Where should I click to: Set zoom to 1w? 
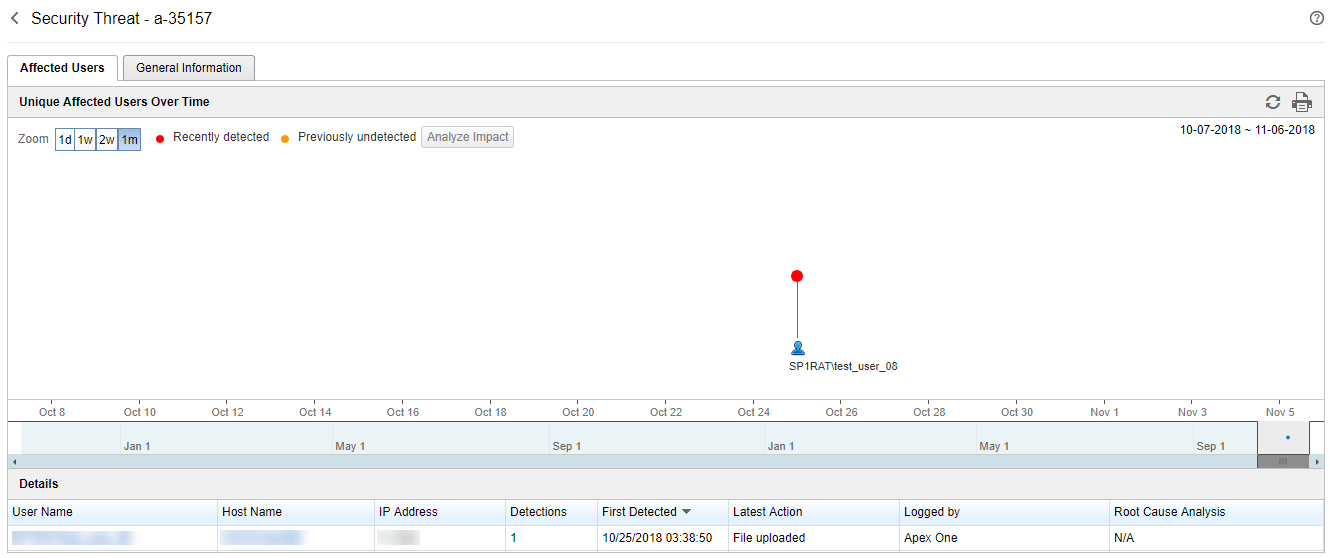click(x=86, y=140)
